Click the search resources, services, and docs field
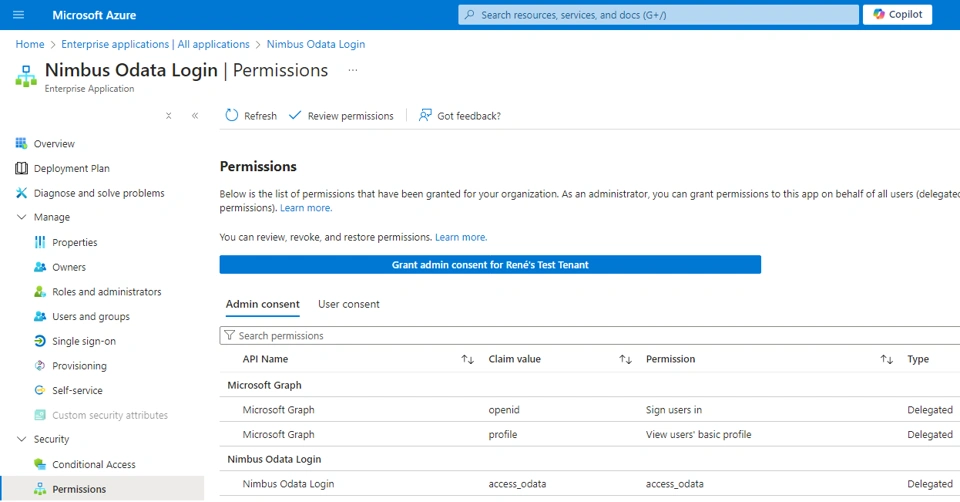The height and width of the screenshot is (502, 960). click(658, 15)
